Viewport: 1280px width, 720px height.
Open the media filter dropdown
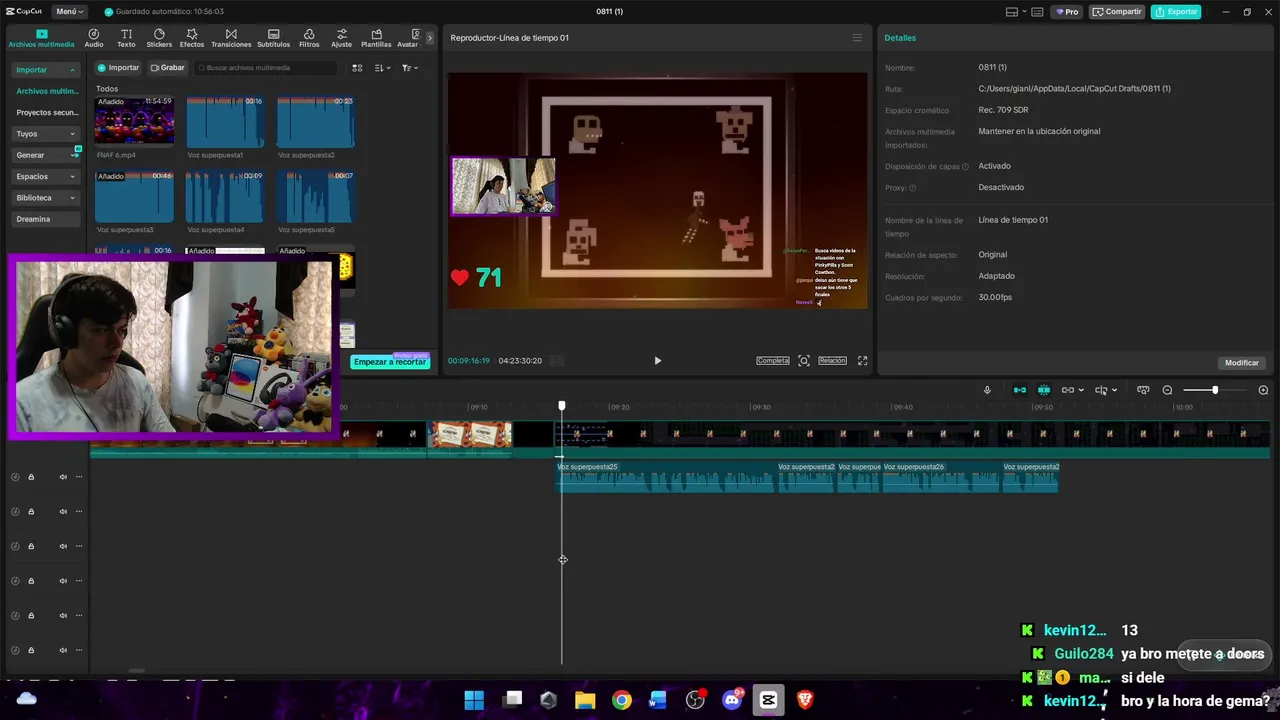410,68
